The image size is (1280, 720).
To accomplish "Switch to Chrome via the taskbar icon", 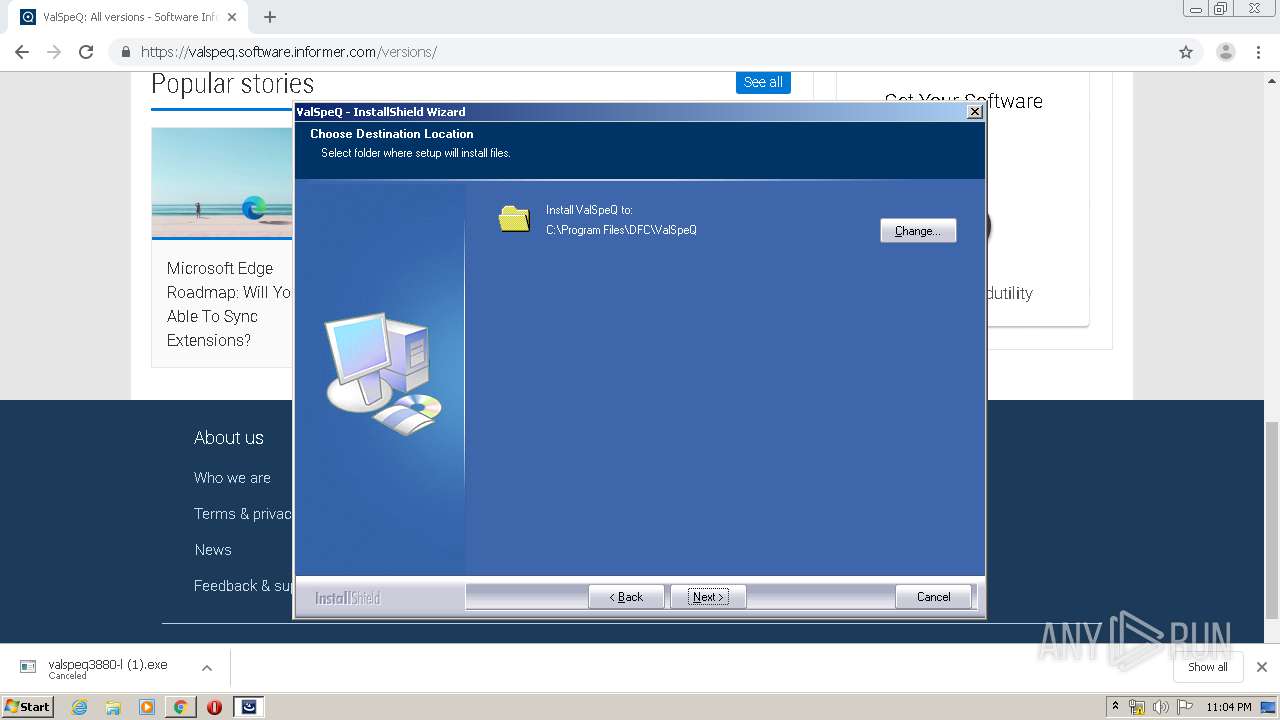I will pyautogui.click(x=180, y=707).
